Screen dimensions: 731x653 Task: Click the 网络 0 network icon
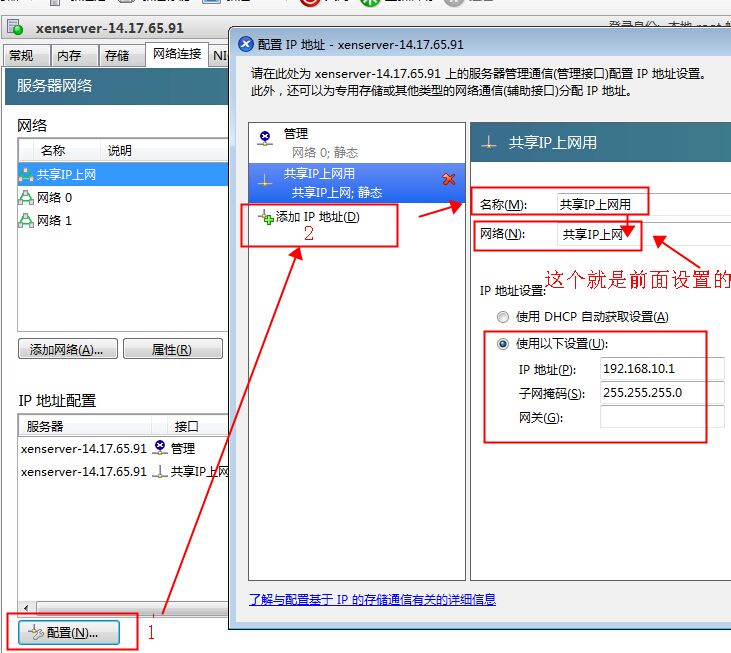click(26, 198)
